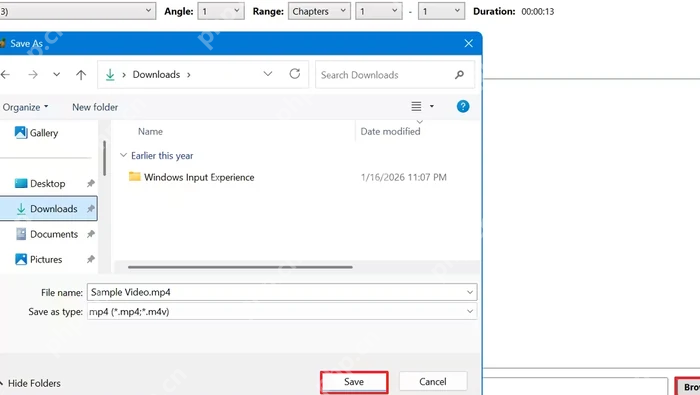Select Downloads in the navigation pane

click(x=49, y=208)
